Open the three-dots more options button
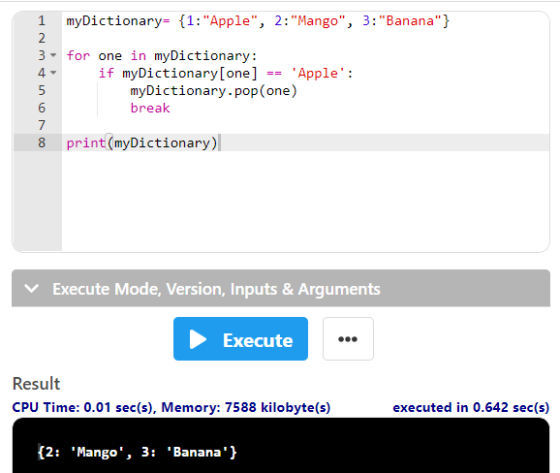560x473 pixels. coord(348,339)
